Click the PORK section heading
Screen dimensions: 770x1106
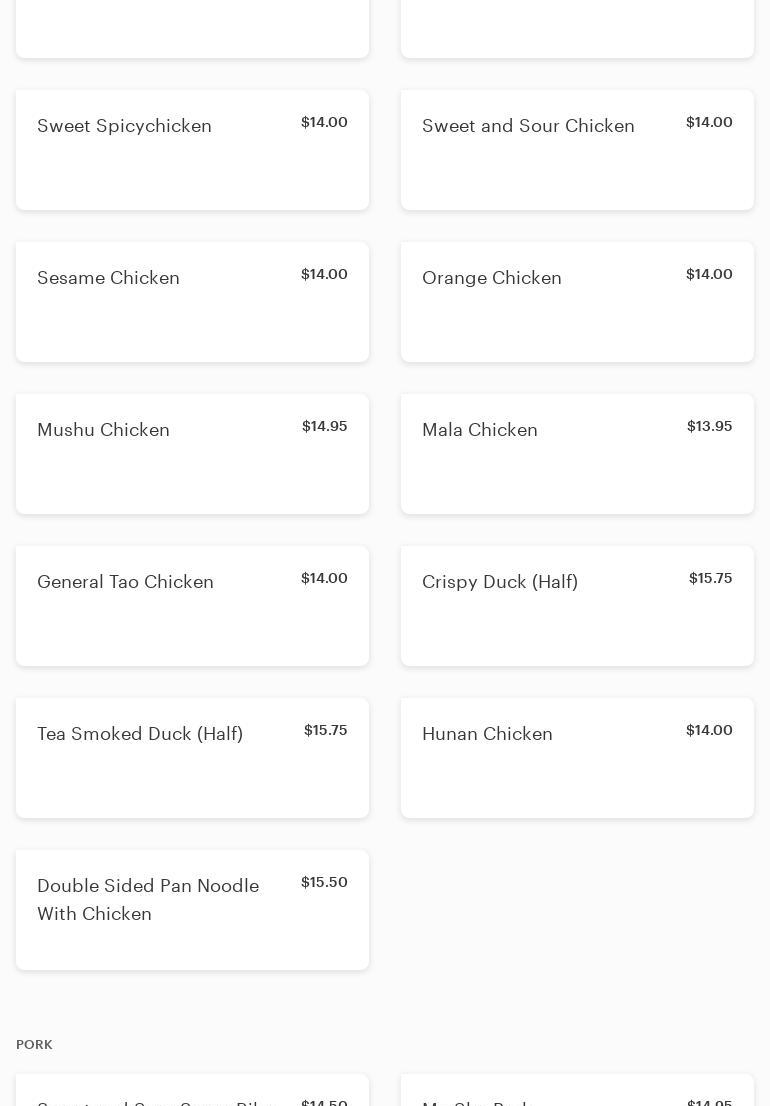coord(34,1044)
